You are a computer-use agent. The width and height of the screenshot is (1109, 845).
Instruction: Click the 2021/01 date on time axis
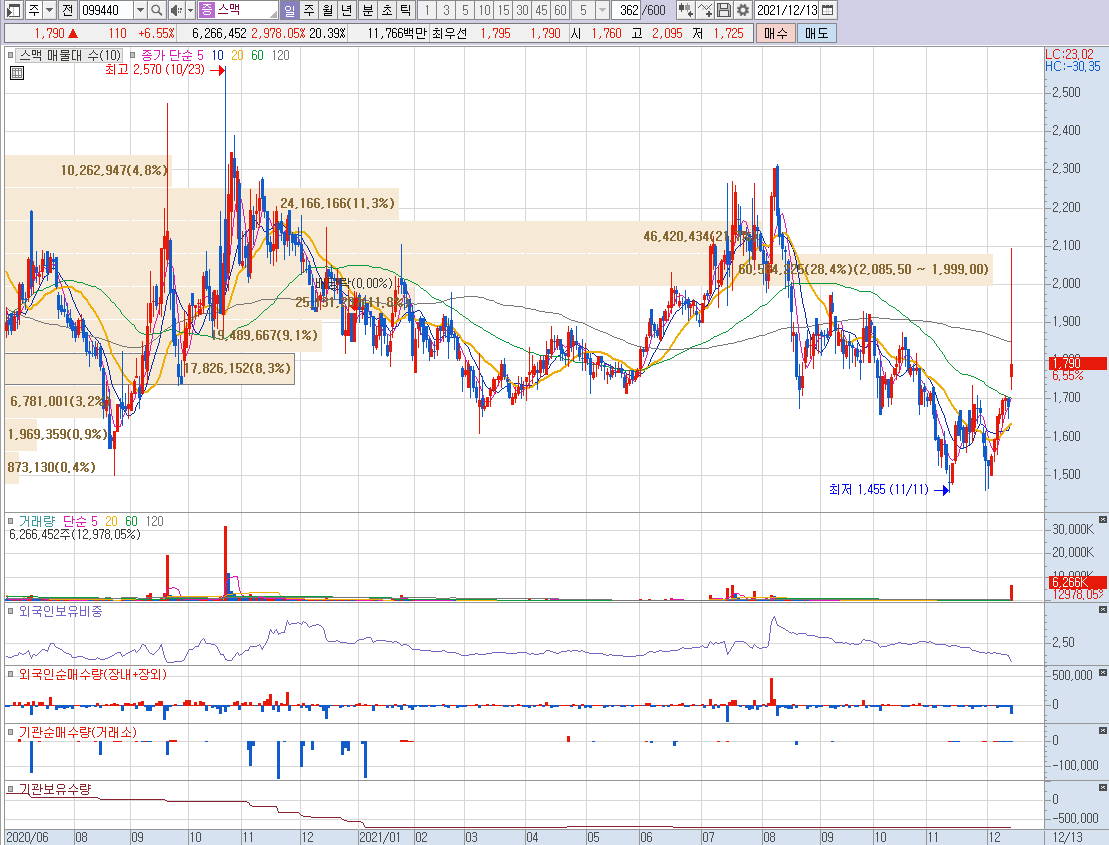(x=380, y=837)
